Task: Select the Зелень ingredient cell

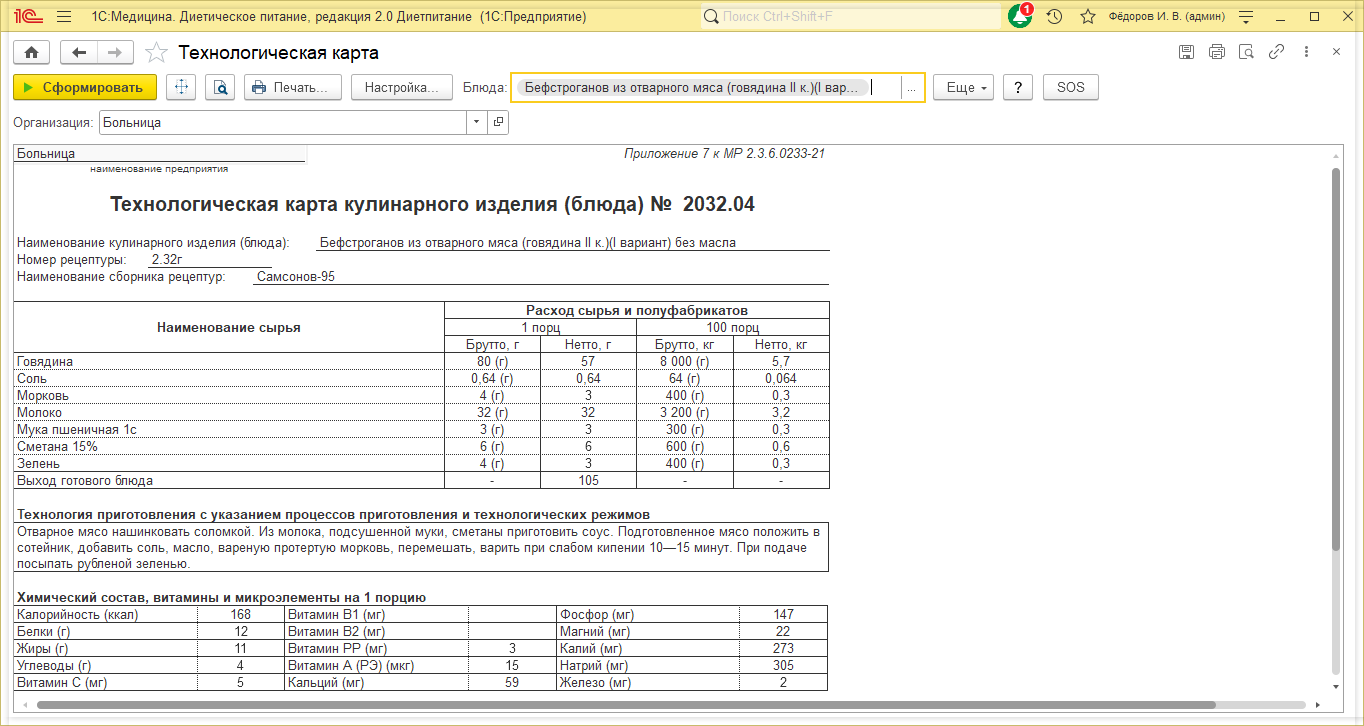Action: point(229,463)
